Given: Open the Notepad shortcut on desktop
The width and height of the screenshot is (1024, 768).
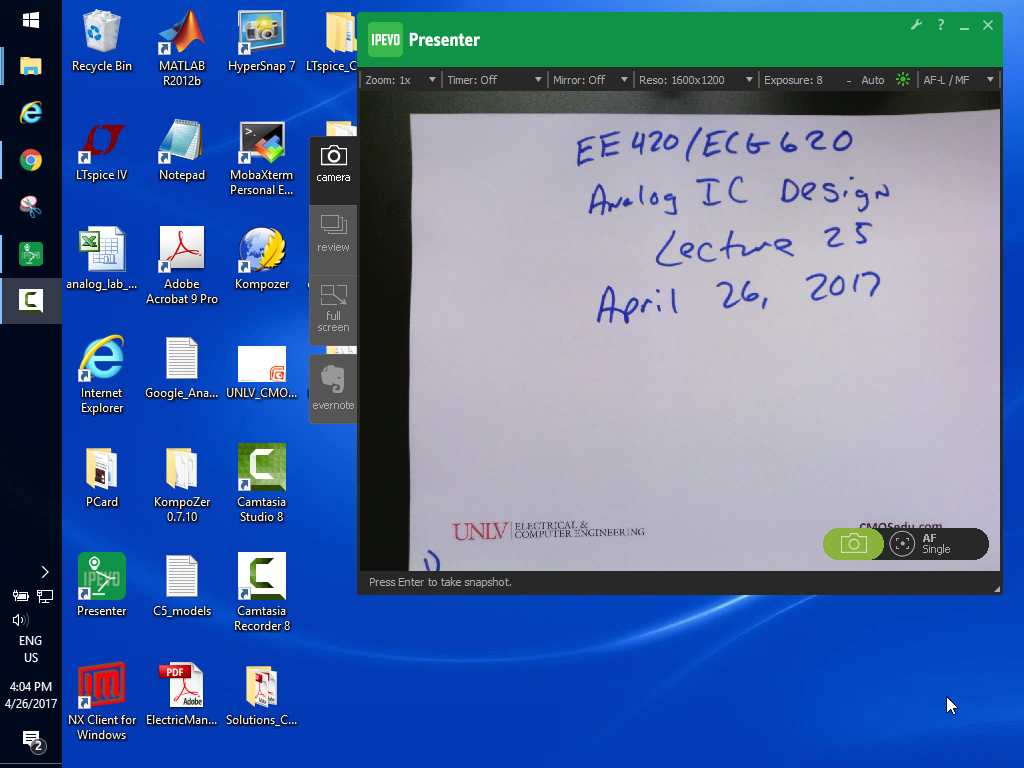Looking at the screenshot, I should tap(182, 150).
